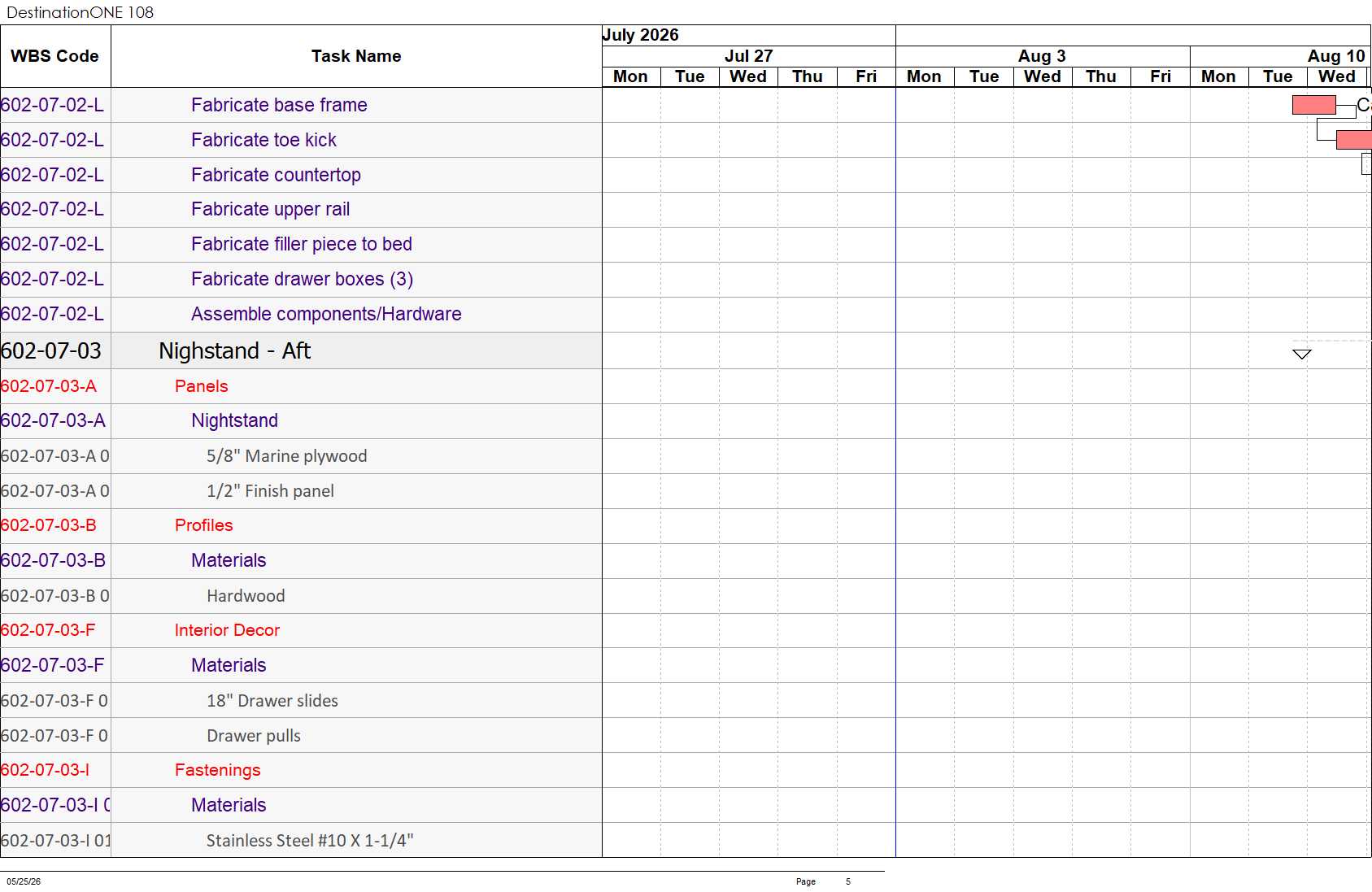Viewport: 1372px width, 892px height.
Task: Click the Mon header under Jul 27
Action: click(630, 76)
